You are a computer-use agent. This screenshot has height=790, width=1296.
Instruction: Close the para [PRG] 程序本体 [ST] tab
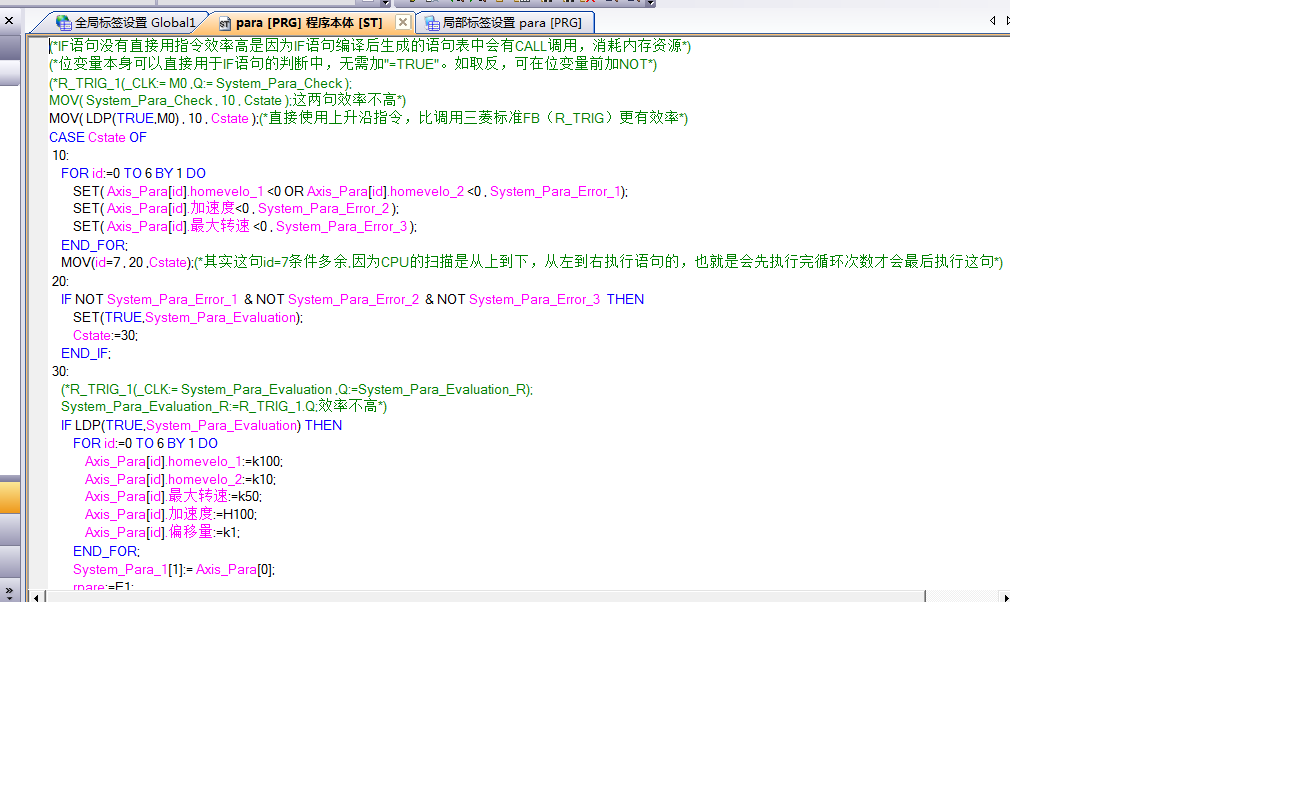[x=402, y=22]
